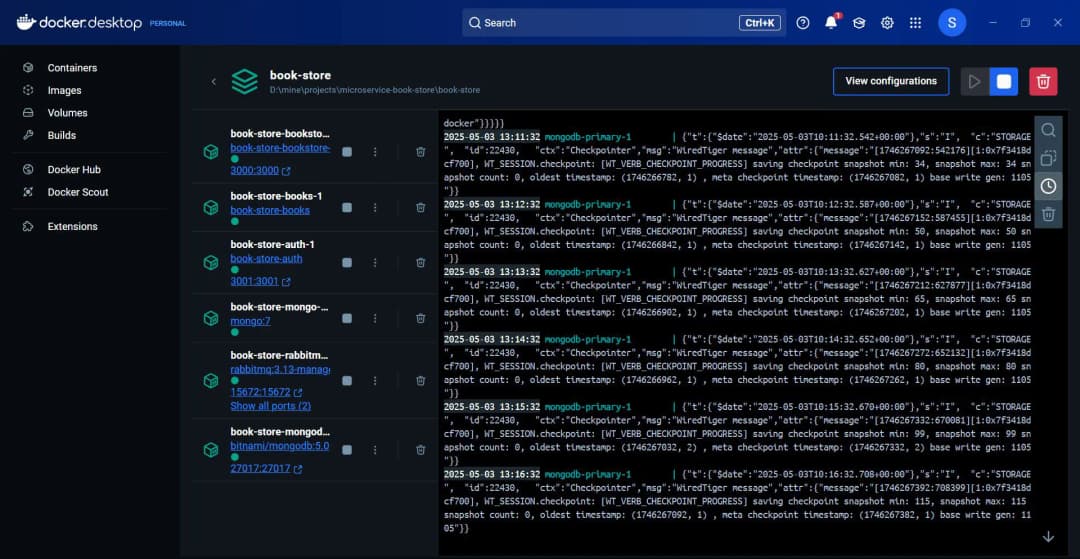
Task: Open the book-store-books image link
Action: tap(270, 210)
